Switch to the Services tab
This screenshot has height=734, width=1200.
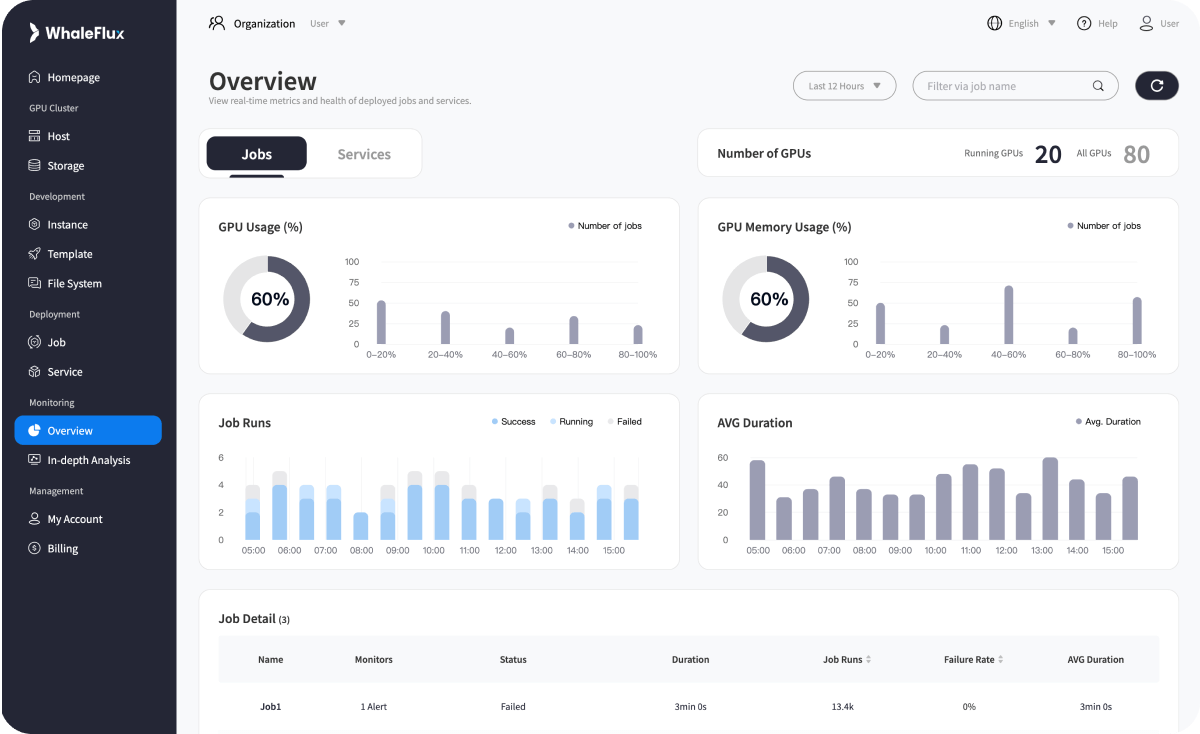pyautogui.click(x=363, y=153)
